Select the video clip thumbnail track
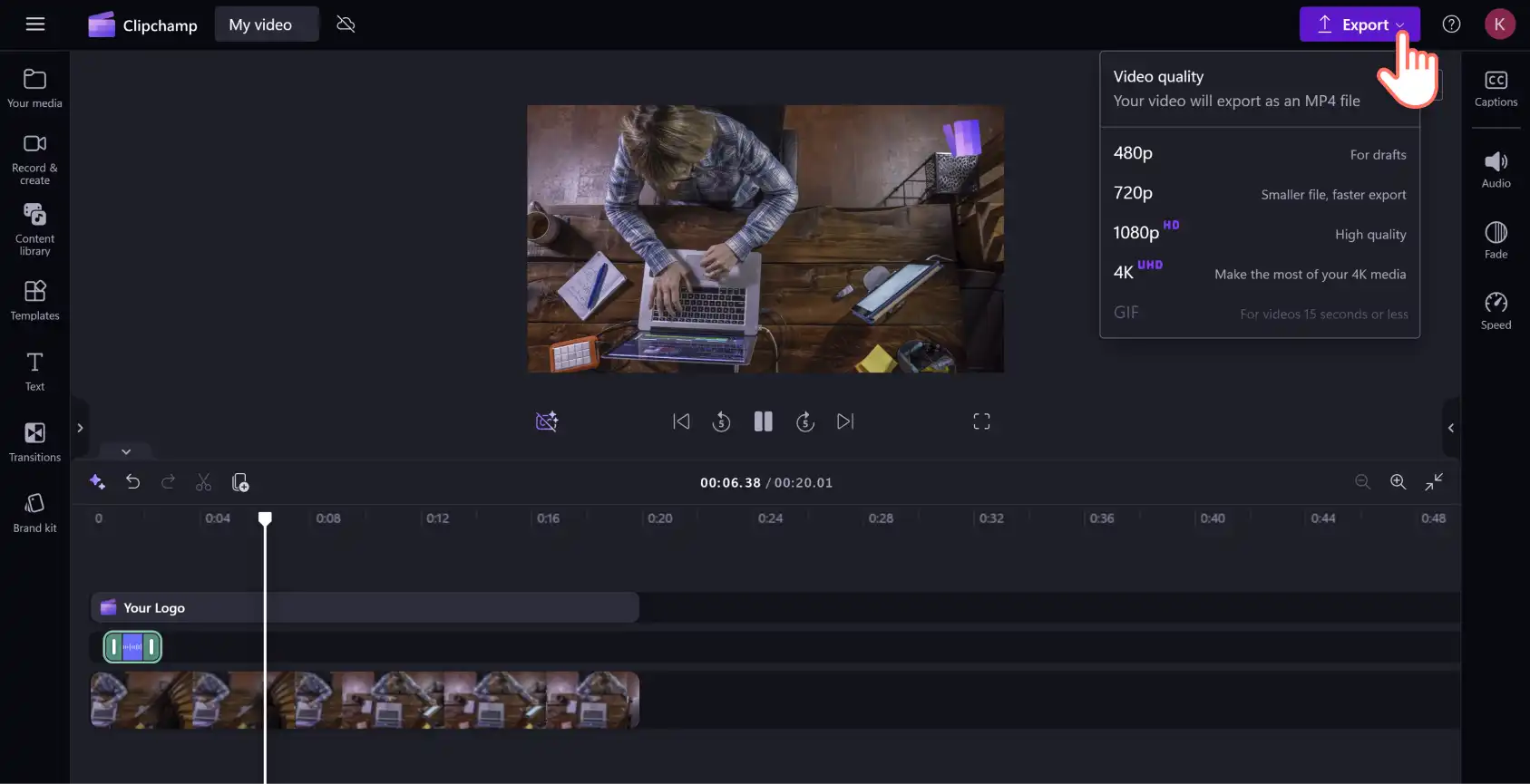 [x=365, y=700]
